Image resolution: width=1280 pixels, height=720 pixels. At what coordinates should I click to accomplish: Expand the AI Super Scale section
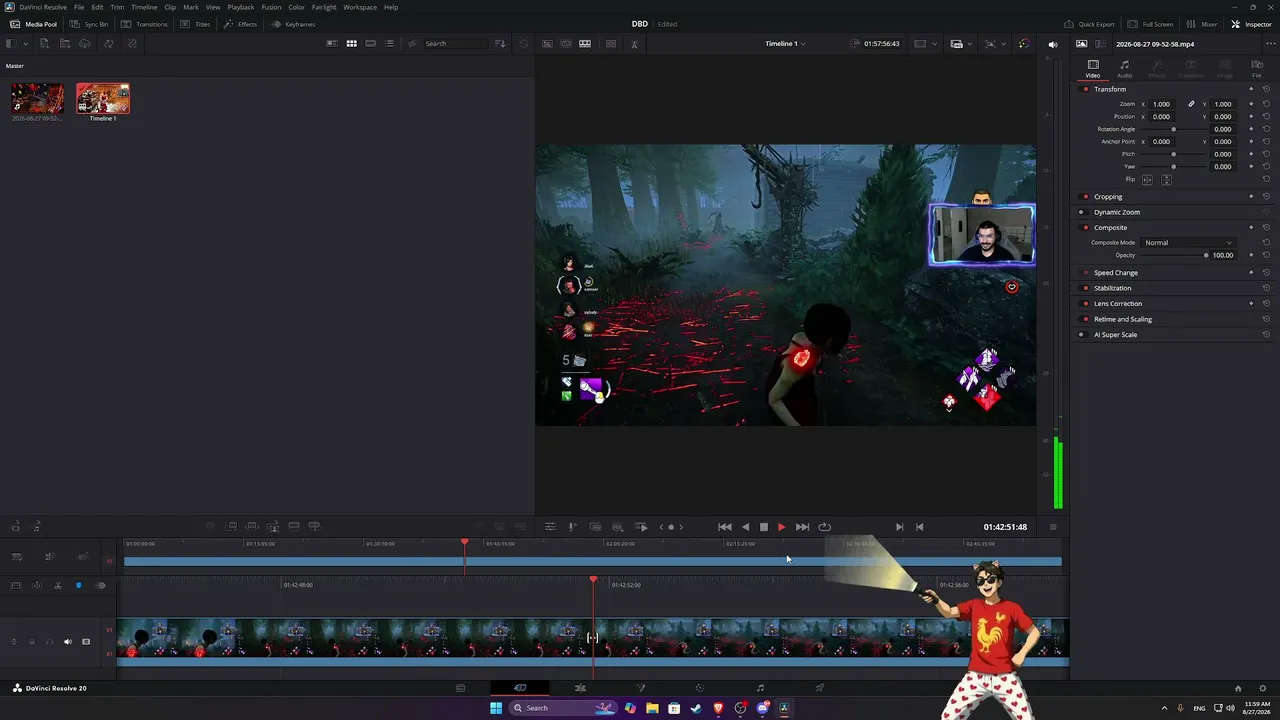(1115, 335)
